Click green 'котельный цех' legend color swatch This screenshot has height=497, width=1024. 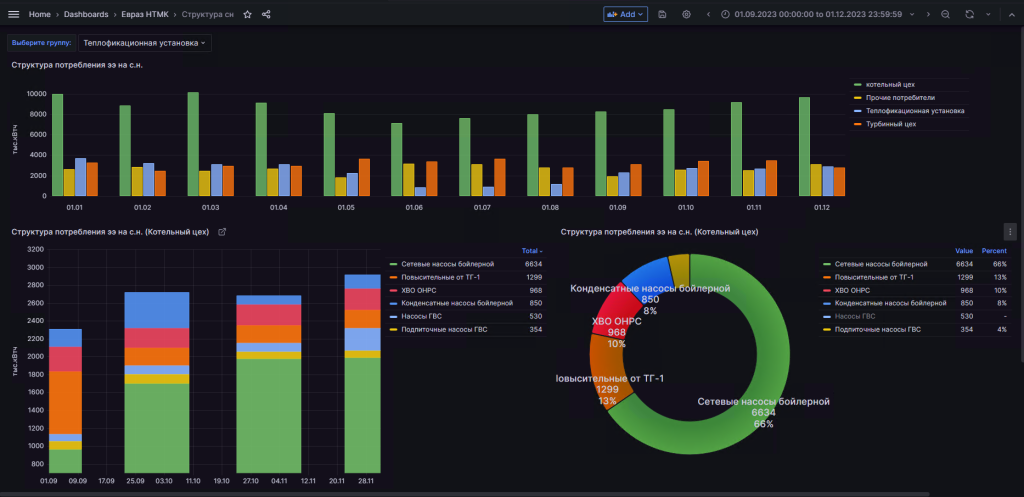(857, 85)
